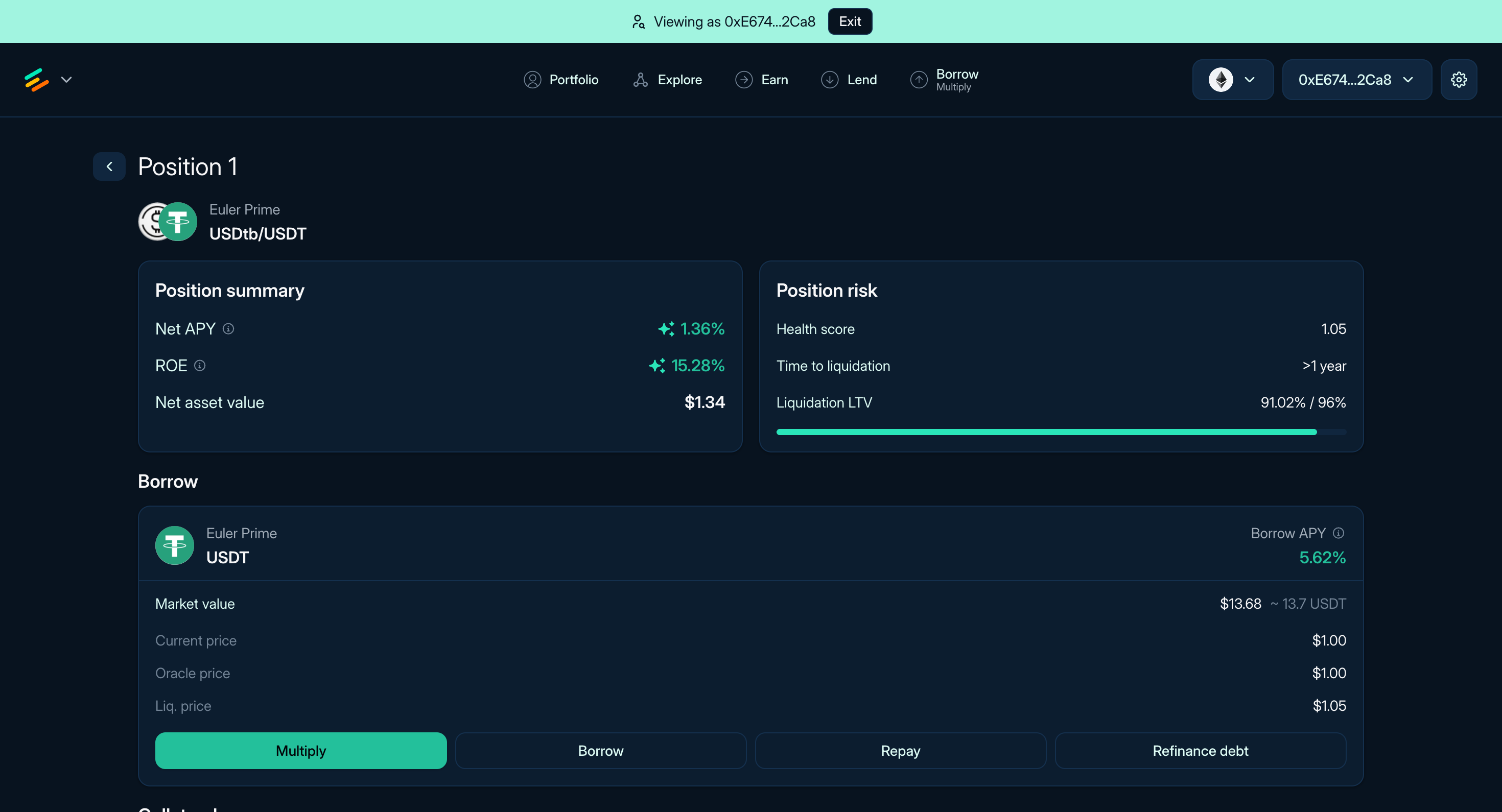Show the ROE info tooltip

(x=200, y=366)
